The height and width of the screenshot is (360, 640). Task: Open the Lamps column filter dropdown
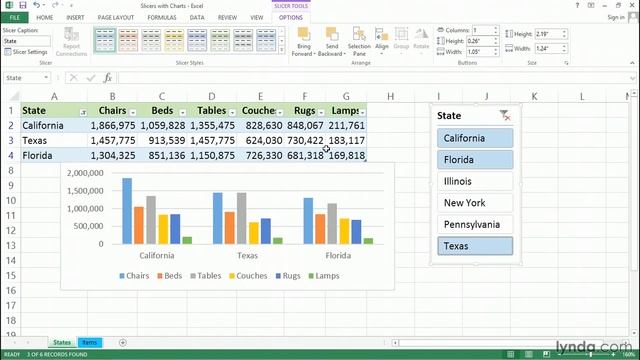[x=362, y=112]
